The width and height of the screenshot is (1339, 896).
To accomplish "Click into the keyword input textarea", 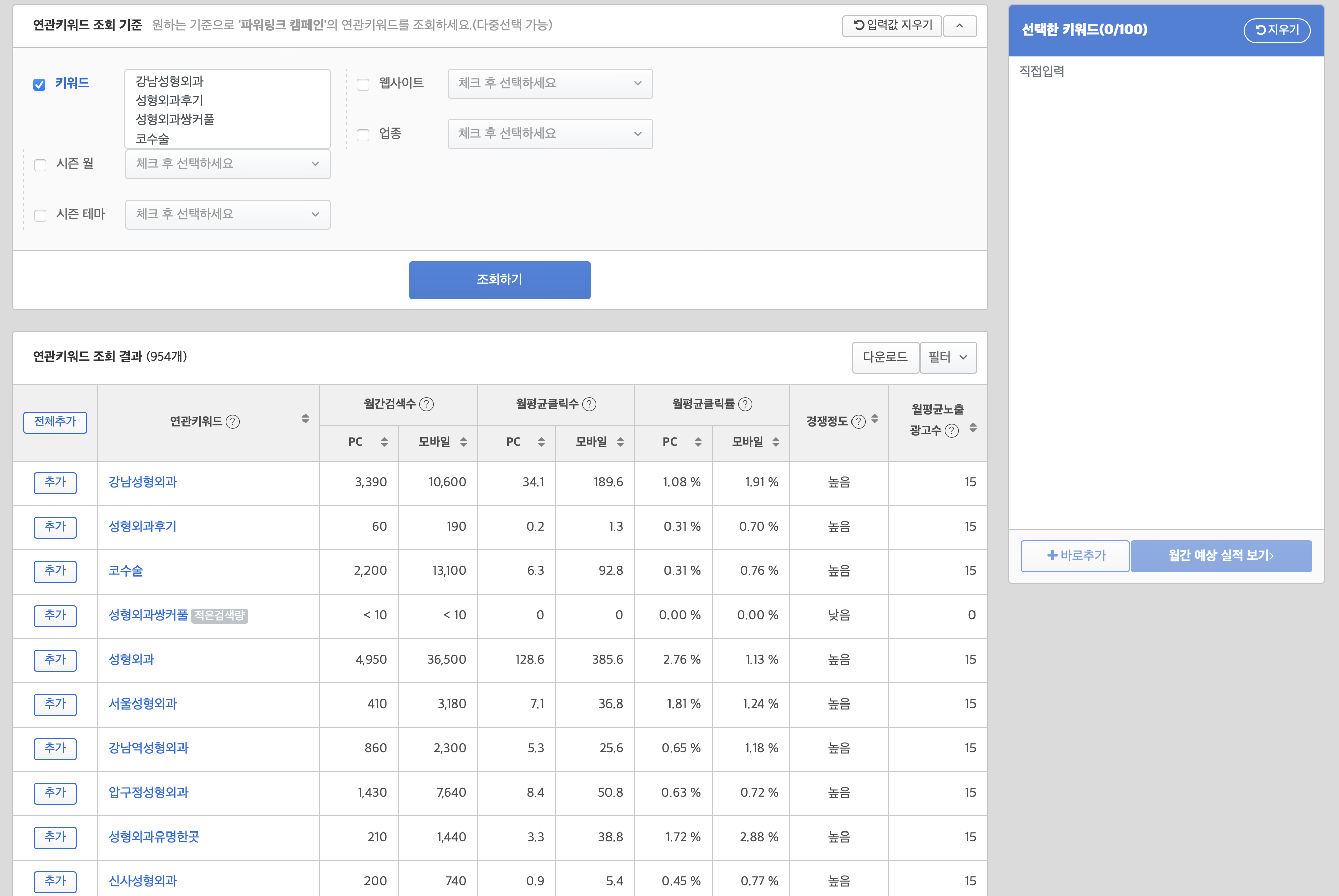I will (x=227, y=108).
